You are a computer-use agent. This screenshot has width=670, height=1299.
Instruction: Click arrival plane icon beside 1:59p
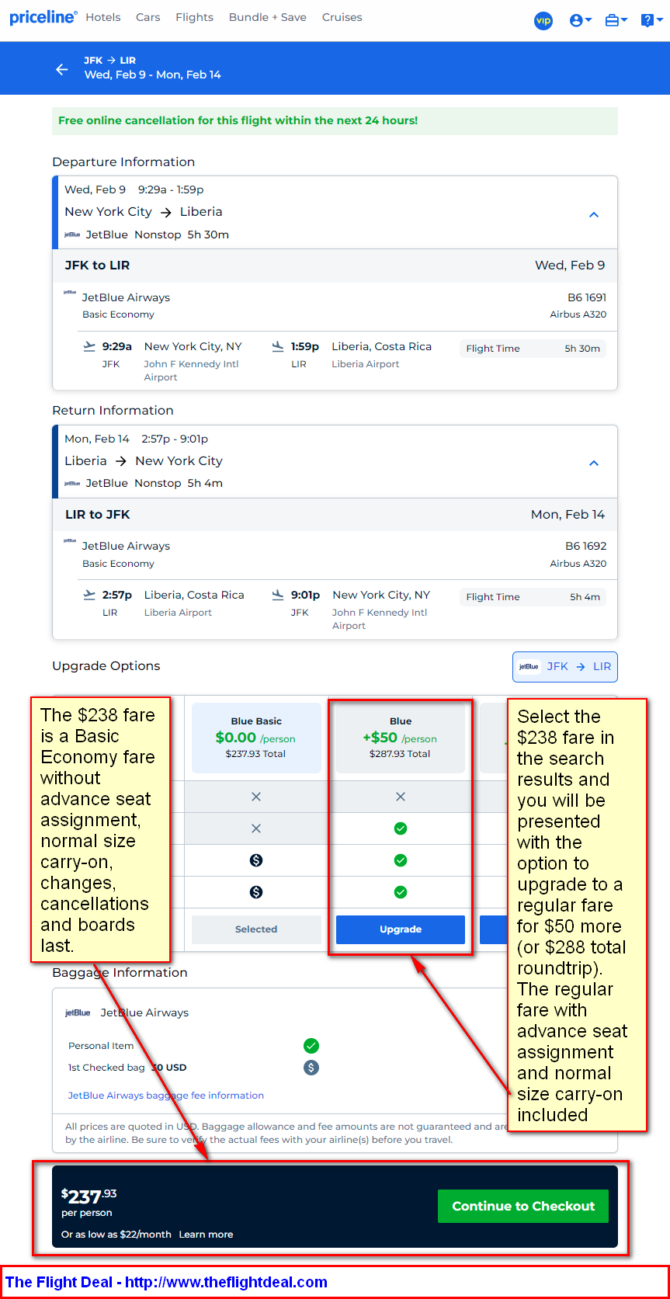click(x=278, y=347)
